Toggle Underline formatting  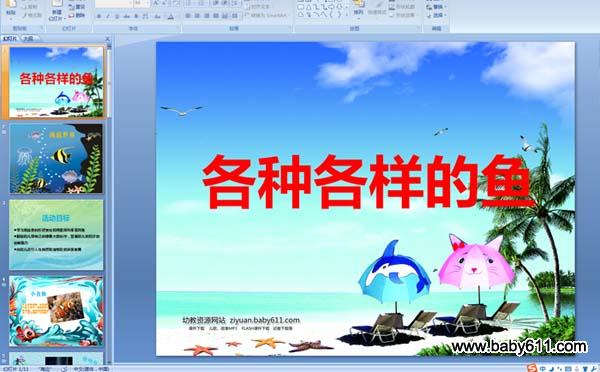(x=117, y=16)
